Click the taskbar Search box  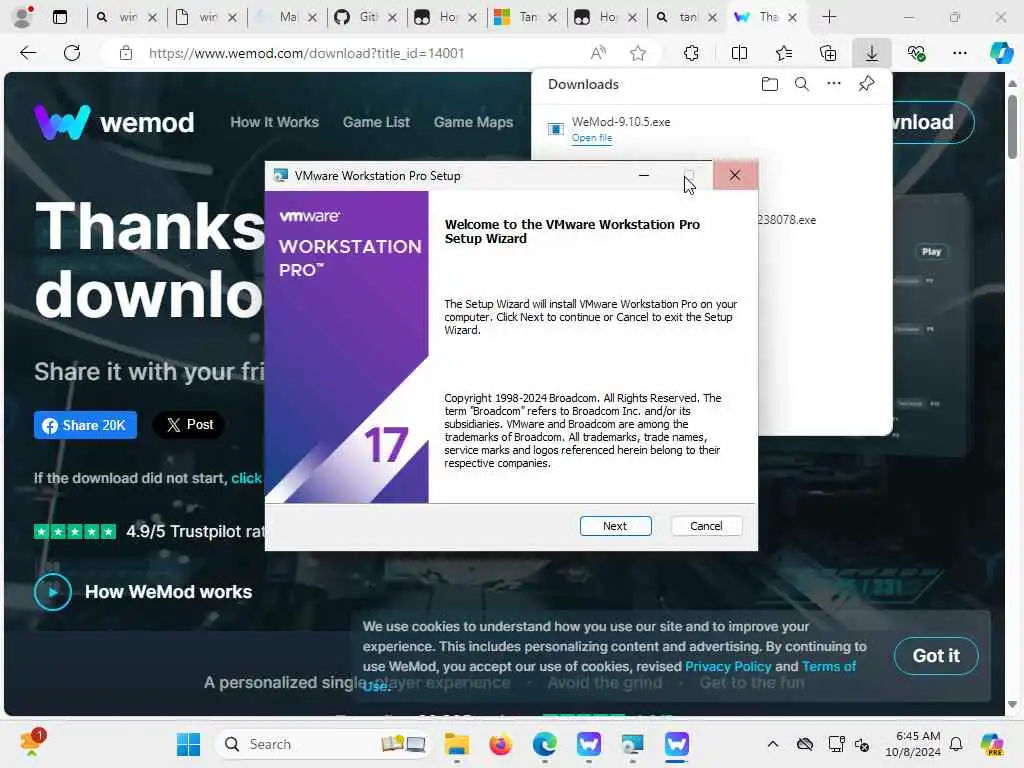(x=323, y=744)
